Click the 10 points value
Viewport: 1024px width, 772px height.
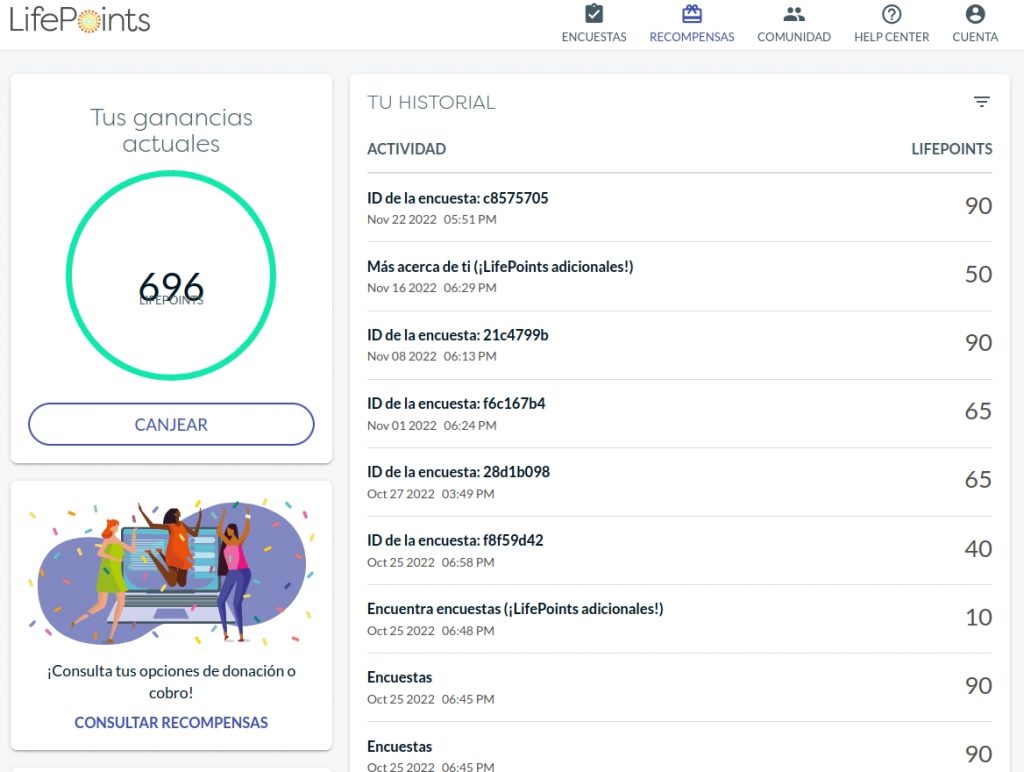978,617
